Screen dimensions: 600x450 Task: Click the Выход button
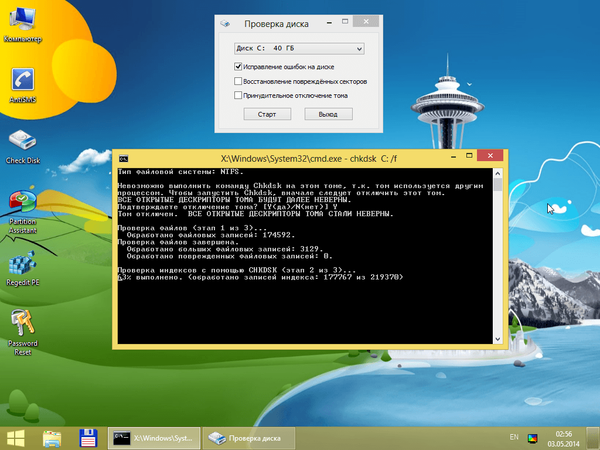click(328, 114)
